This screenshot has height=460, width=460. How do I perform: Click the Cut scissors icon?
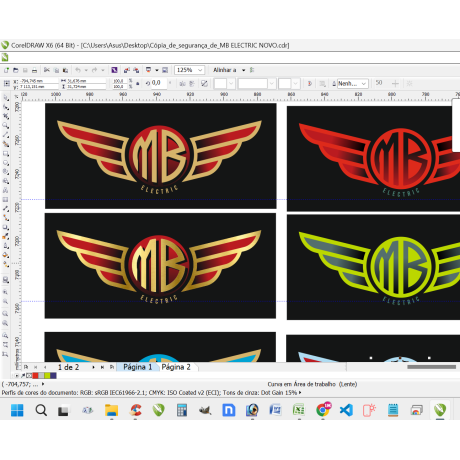click(47, 70)
